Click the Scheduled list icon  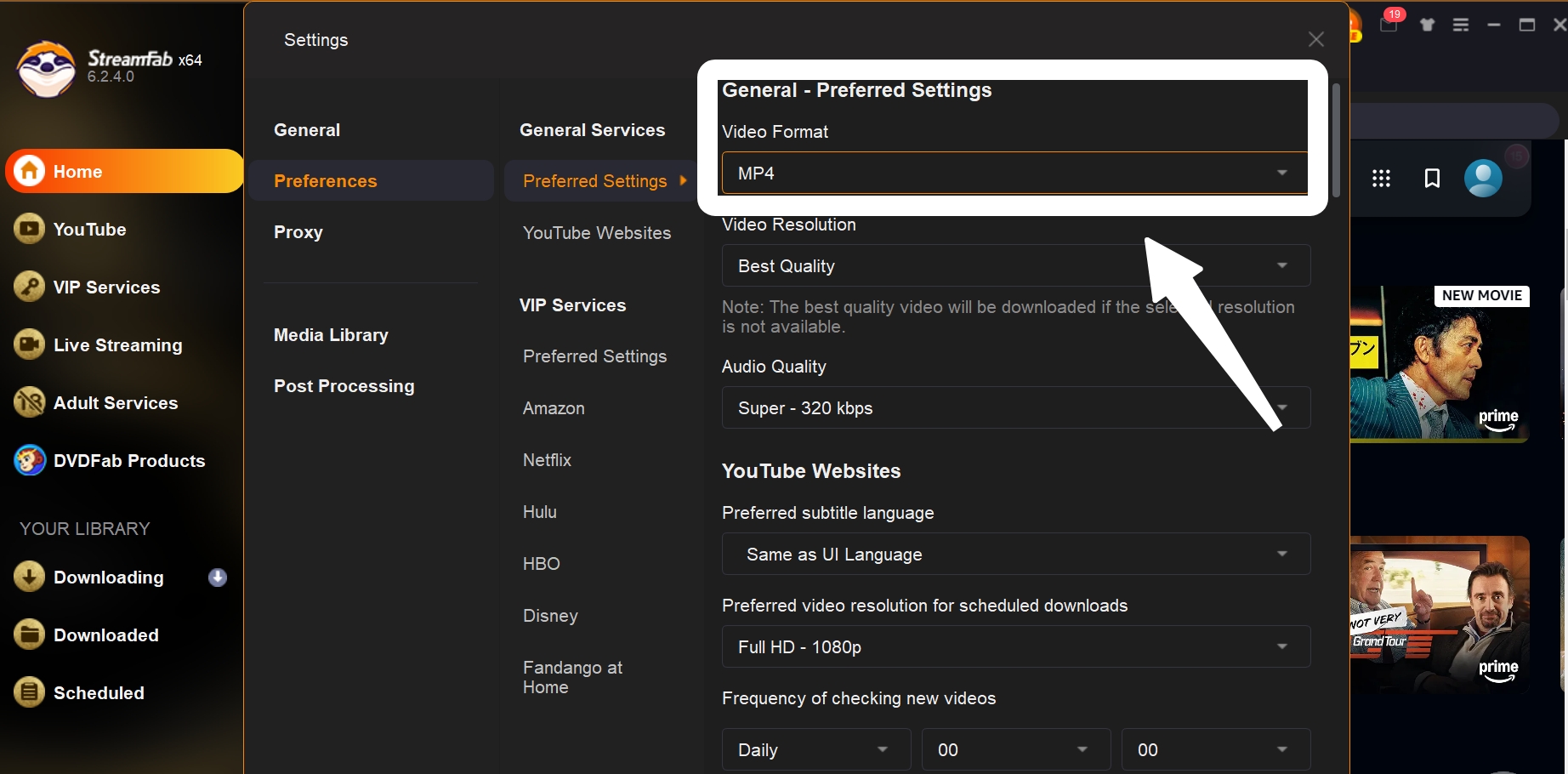pyautogui.click(x=30, y=692)
